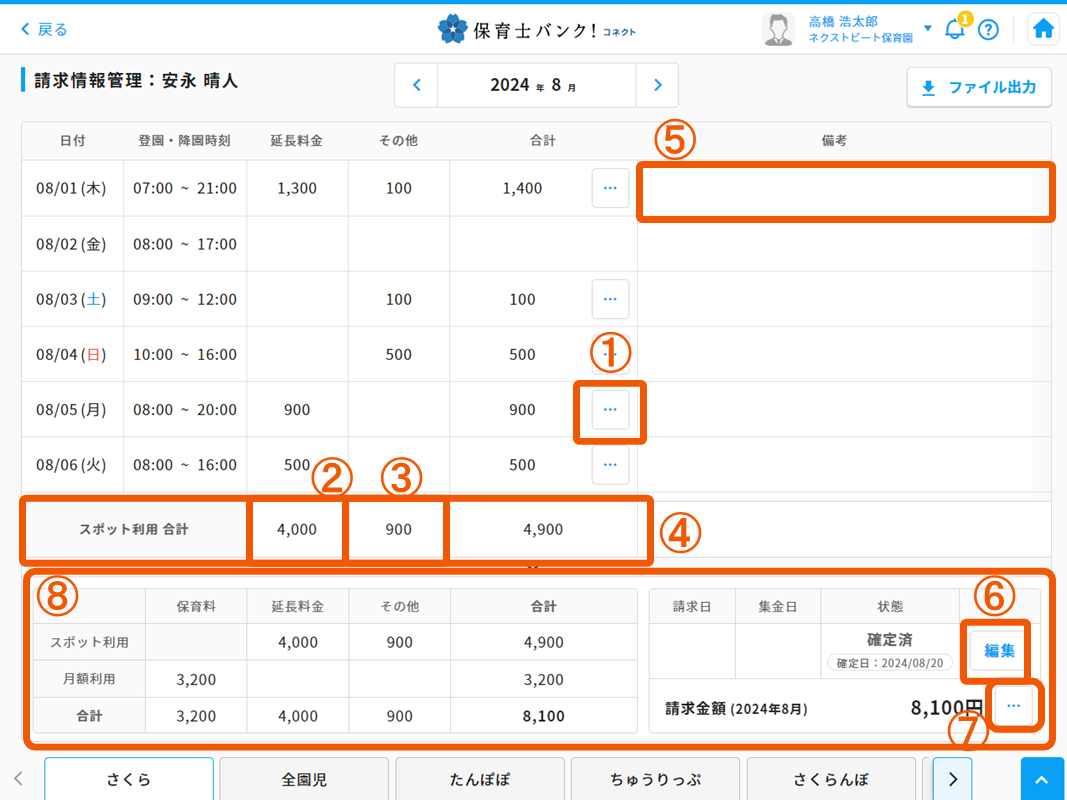Go to the next month with right arrow

[x=657, y=85]
